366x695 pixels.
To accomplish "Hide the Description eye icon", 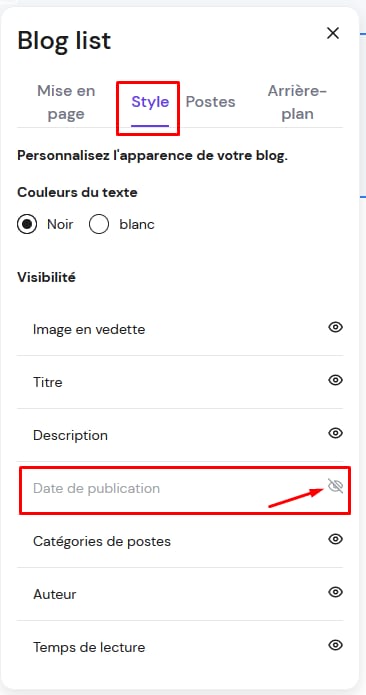I will point(335,433).
